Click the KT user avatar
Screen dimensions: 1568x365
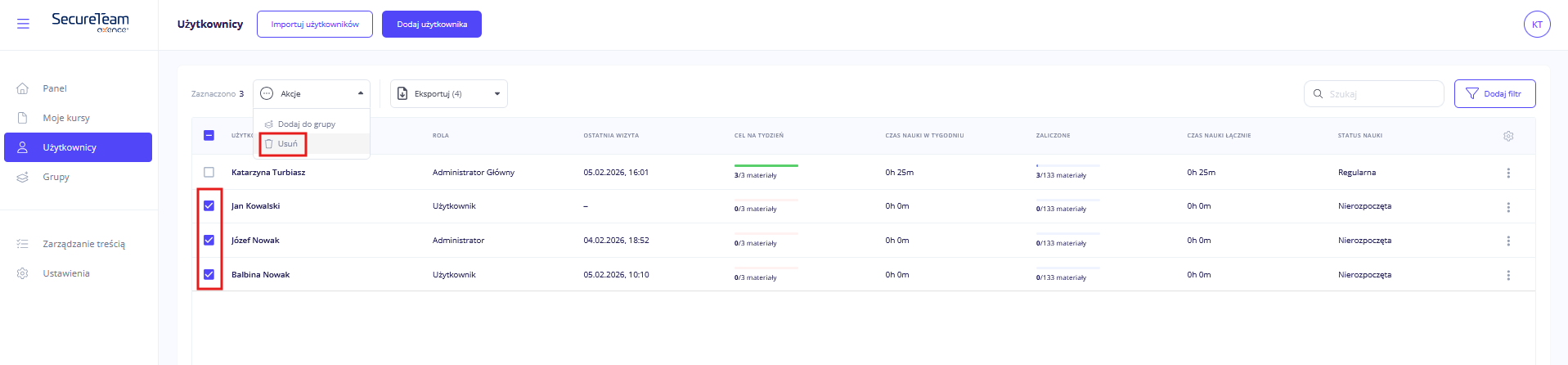(1537, 25)
